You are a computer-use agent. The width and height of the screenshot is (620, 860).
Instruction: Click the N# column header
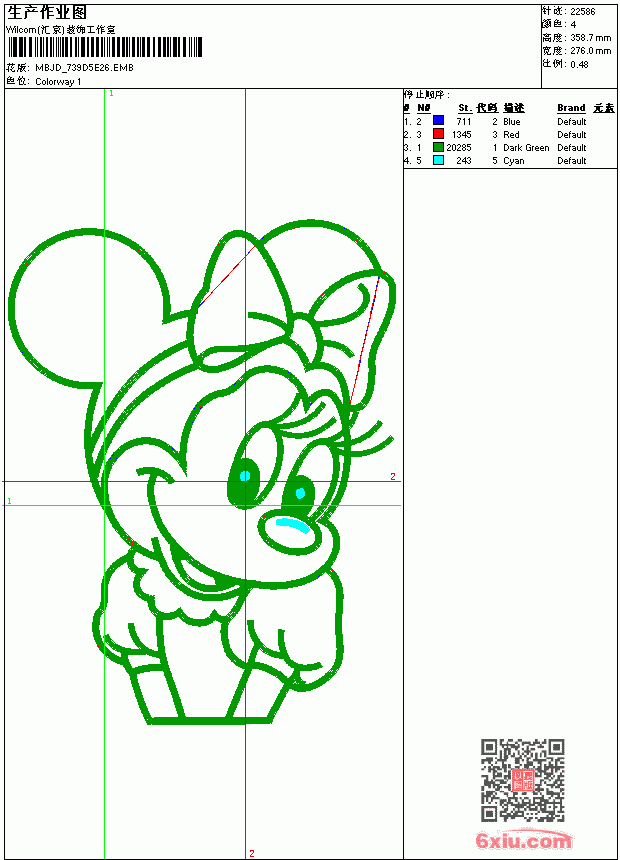(x=424, y=108)
